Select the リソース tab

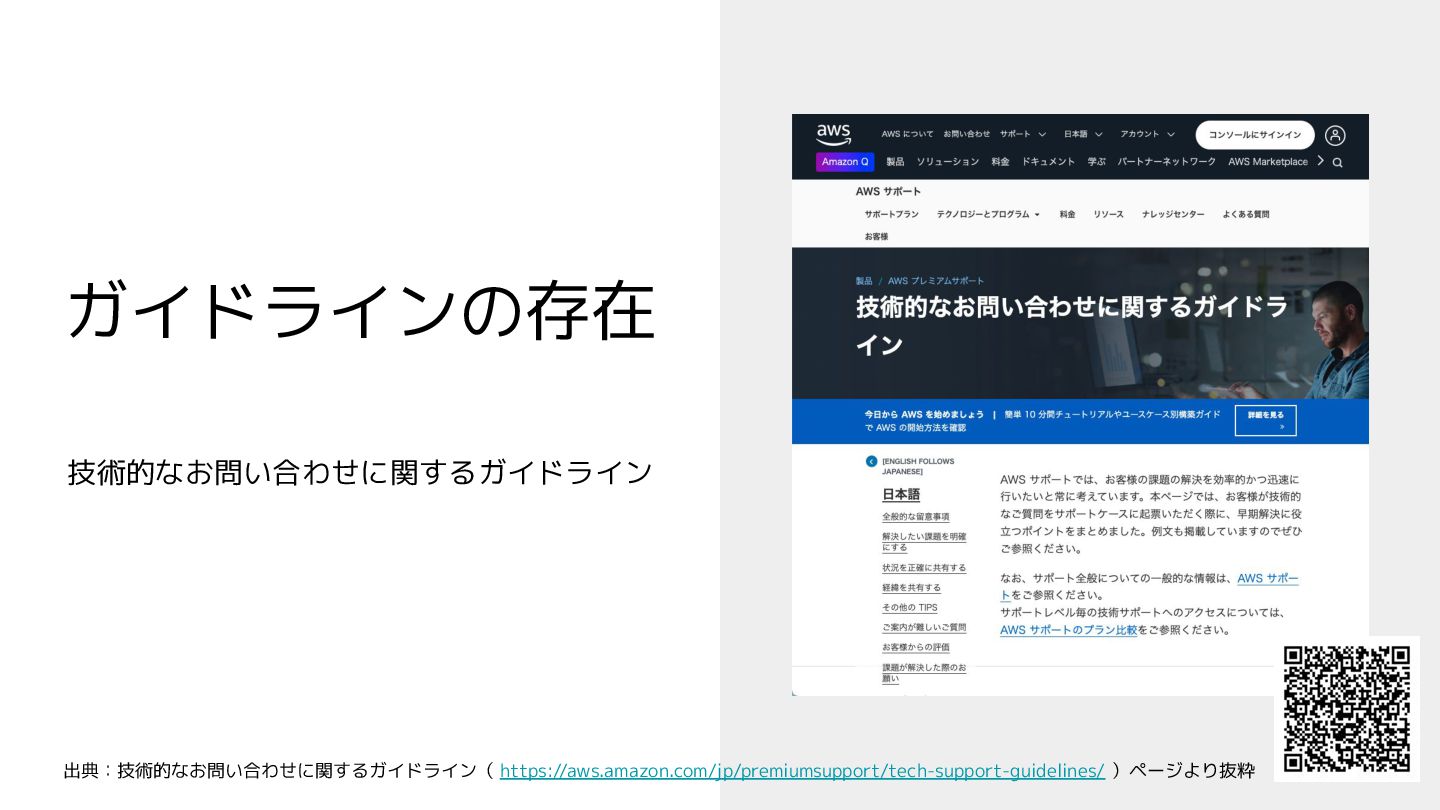1108,214
